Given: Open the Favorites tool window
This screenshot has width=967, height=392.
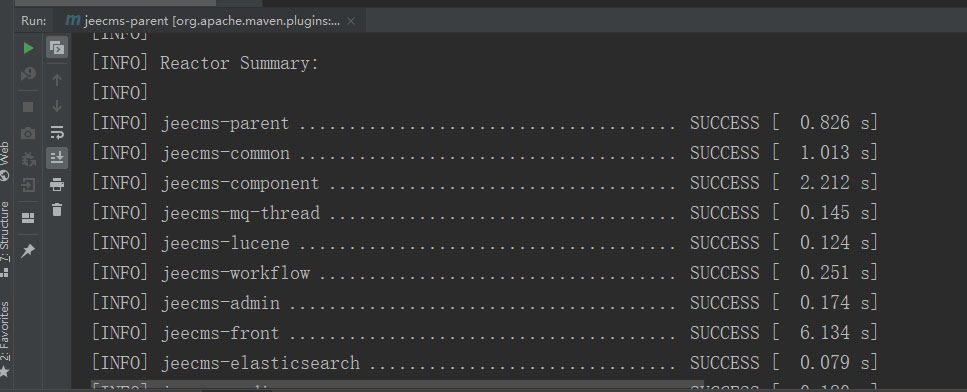Looking at the screenshot, I should (5, 338).
